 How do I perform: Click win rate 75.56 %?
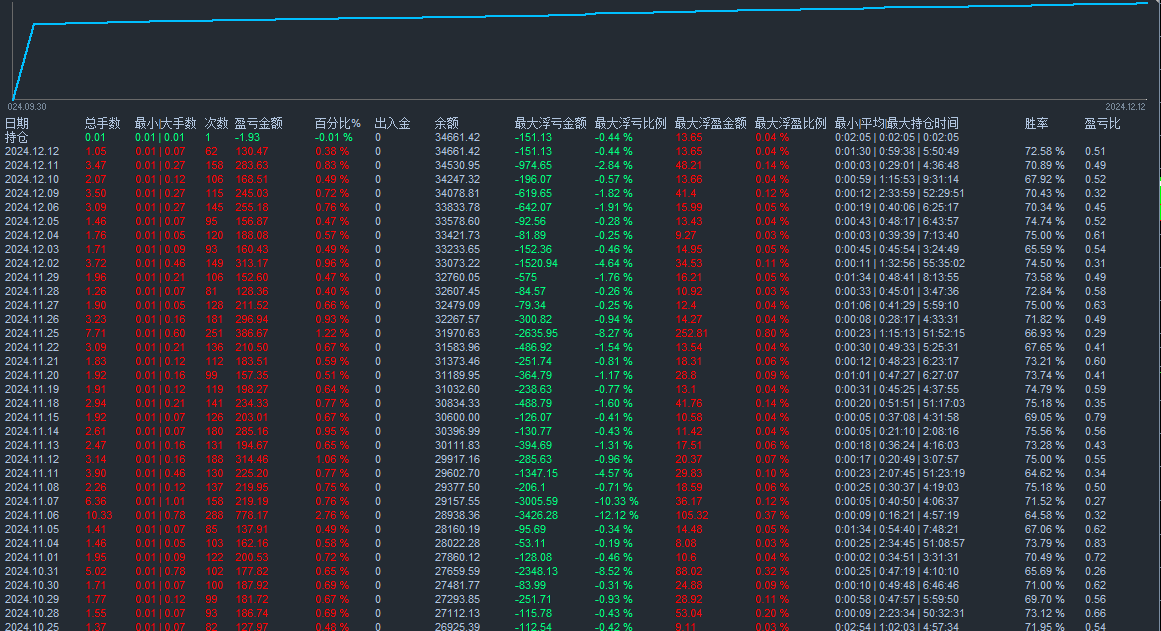[1045, 431]
